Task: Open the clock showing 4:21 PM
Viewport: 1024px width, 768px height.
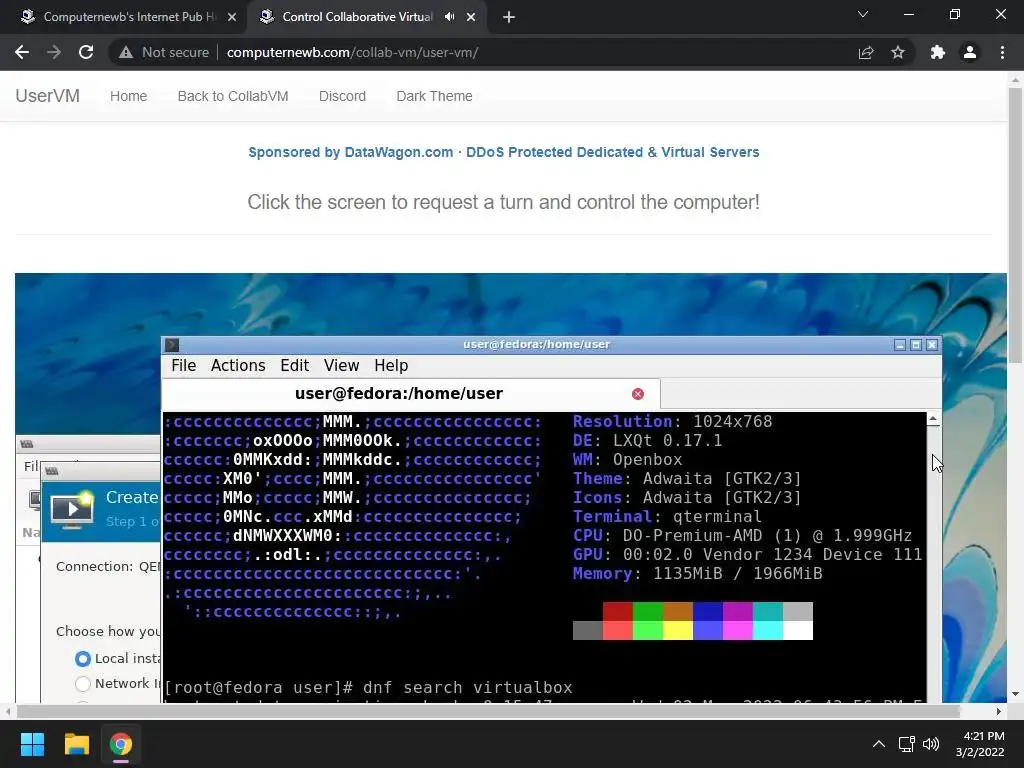Action: (980, 744)
